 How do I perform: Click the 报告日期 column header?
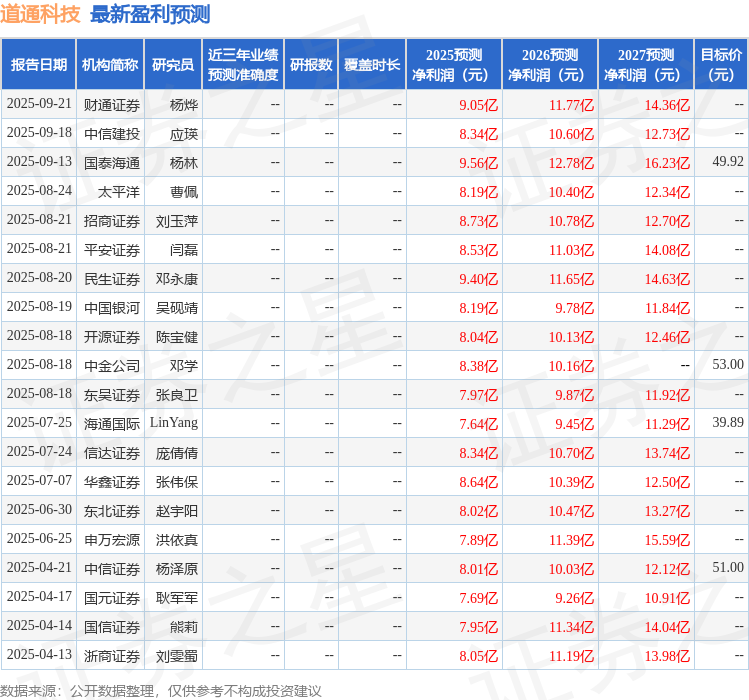tap(39, 65)
